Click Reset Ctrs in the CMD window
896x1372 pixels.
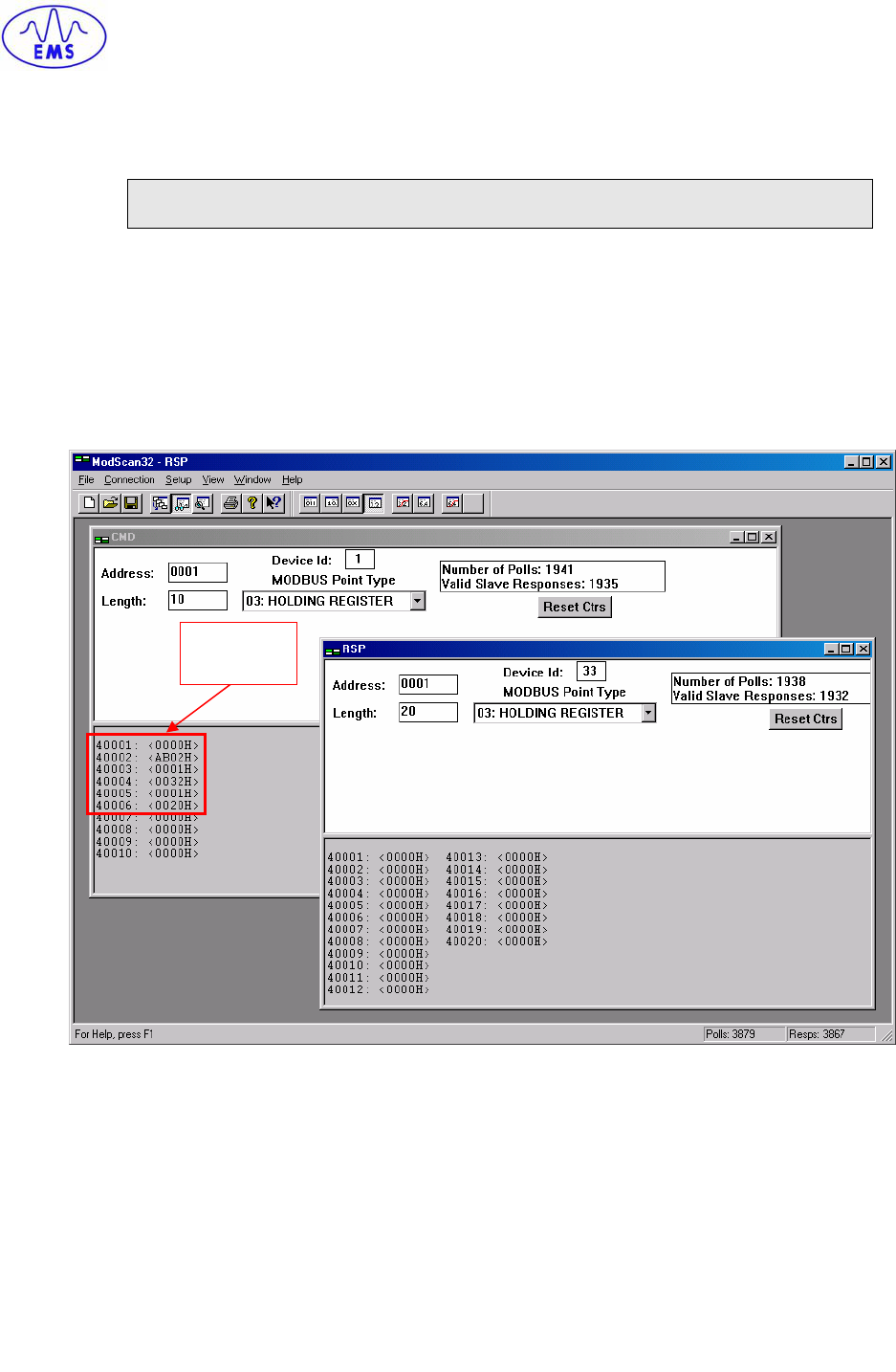tap(574, 607)
